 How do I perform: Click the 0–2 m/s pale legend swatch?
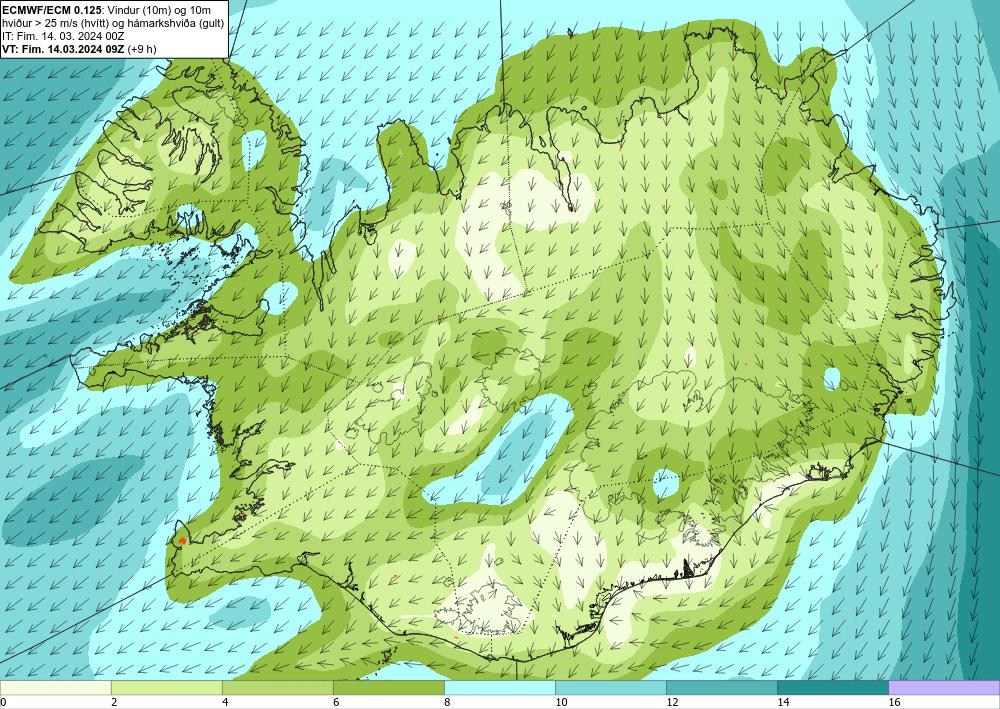click(x=55, y=688)
